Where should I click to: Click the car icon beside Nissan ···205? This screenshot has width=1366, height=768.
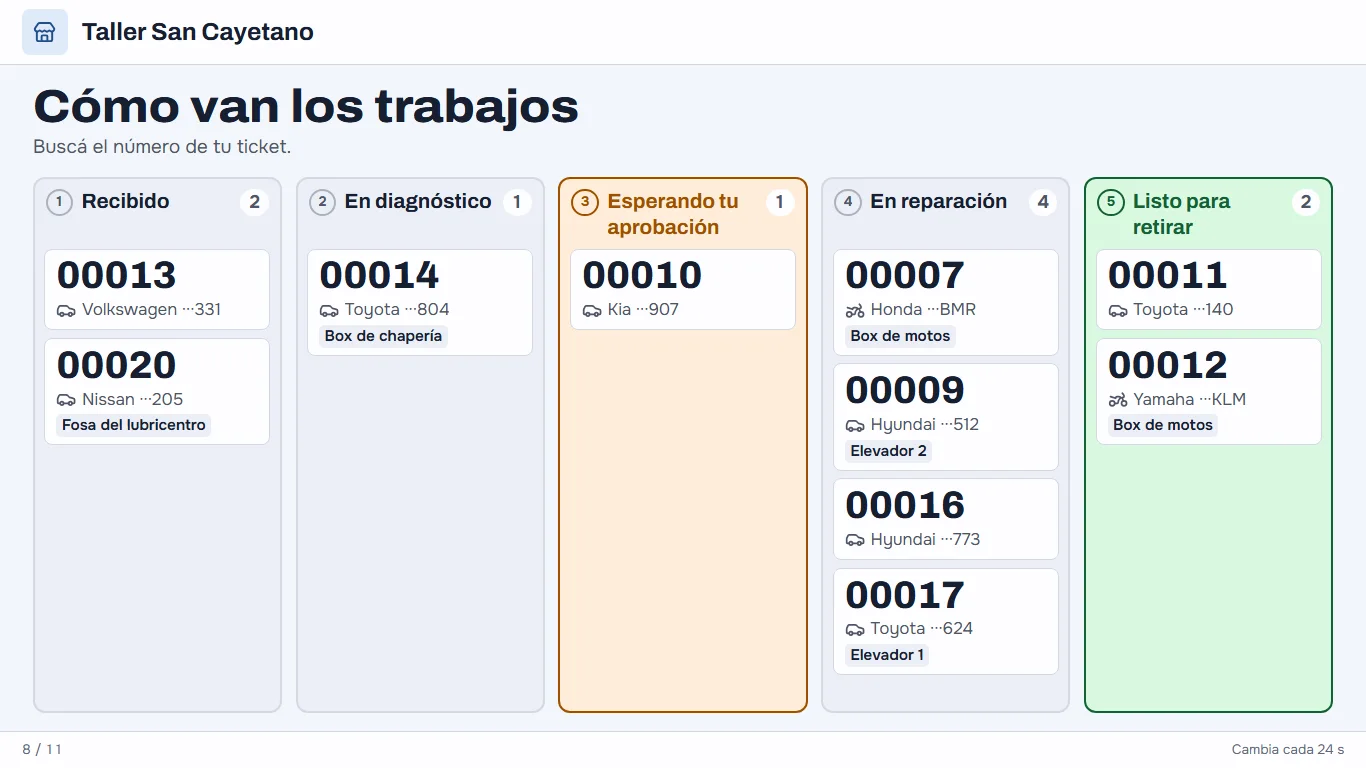(x=66, y=400)
